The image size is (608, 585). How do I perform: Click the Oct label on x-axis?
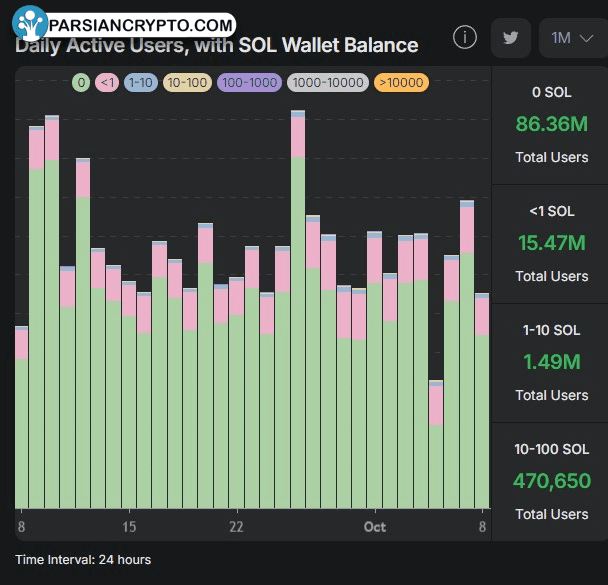tap(375, 527)
